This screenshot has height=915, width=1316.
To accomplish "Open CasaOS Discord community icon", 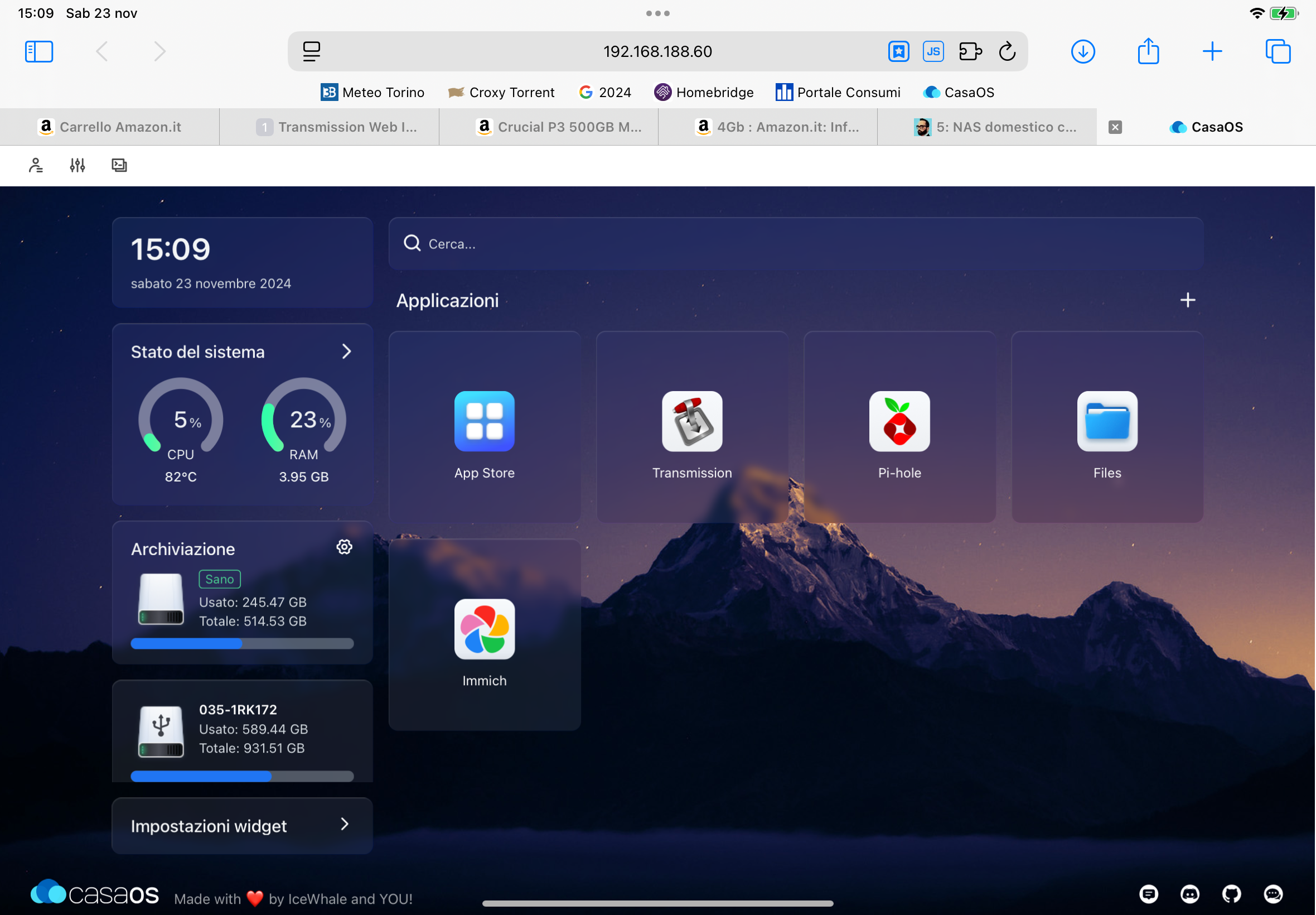I will (1191, 893).
